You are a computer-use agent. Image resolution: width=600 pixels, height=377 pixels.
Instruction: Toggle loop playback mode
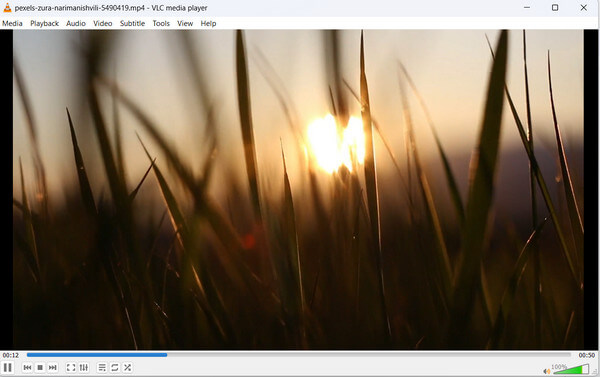[x=114, y=367]
